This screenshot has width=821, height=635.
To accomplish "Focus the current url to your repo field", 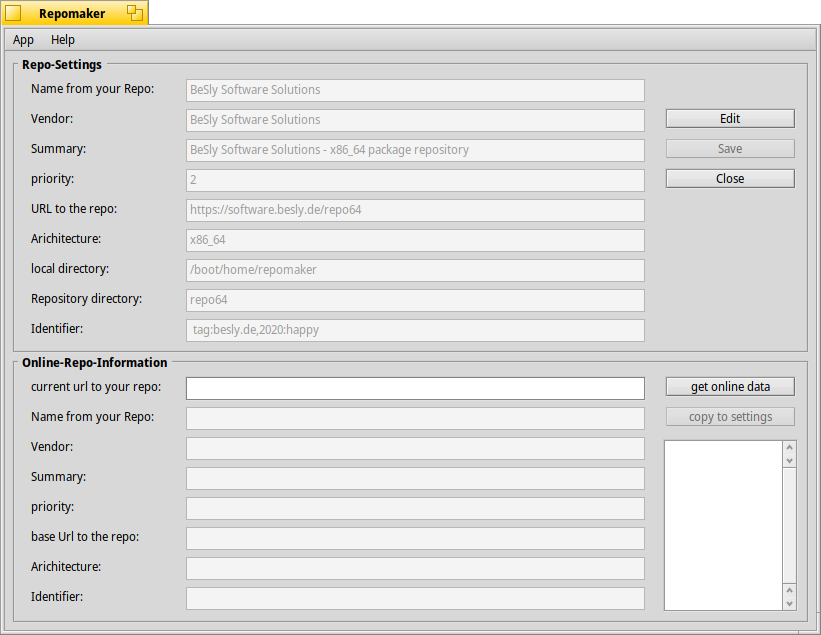I will pos(415,388).
